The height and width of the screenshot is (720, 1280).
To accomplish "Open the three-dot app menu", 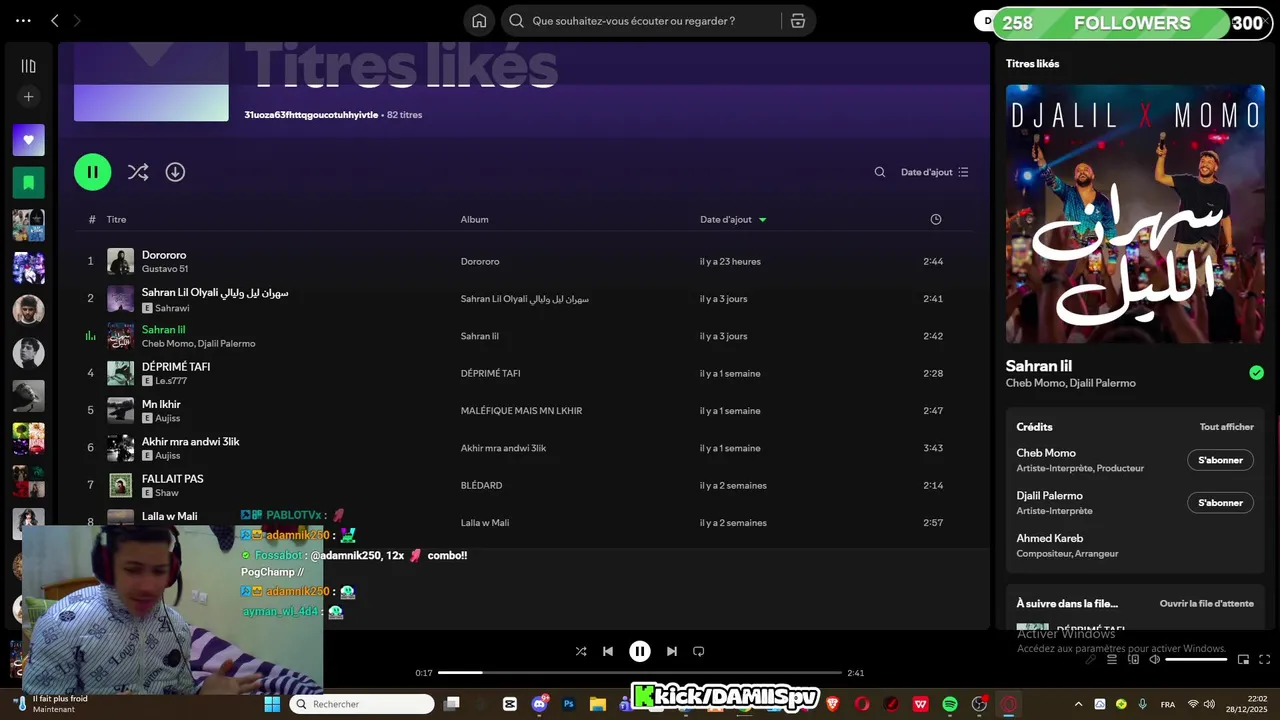I will 23,20.
